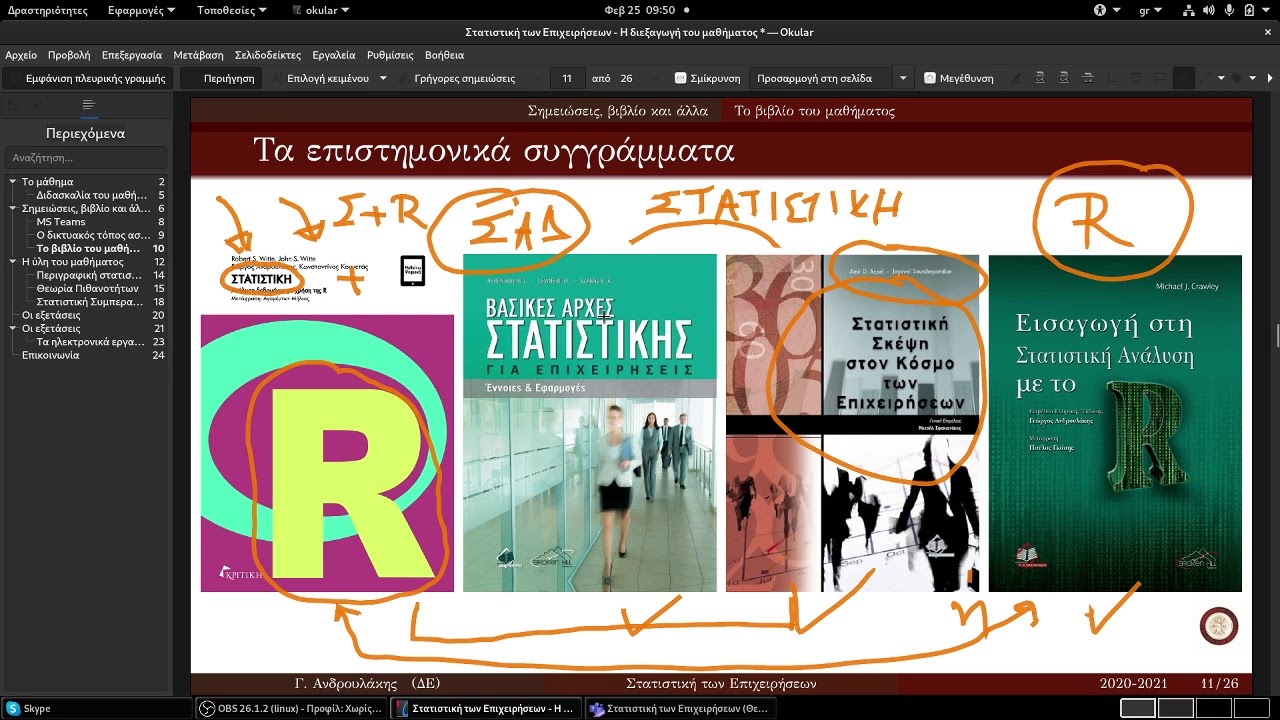Go to Στατιστική Συμπερασματολογία contents entry
The width and height of the screenshot is (1280, 720).
[x=88, y=301]
